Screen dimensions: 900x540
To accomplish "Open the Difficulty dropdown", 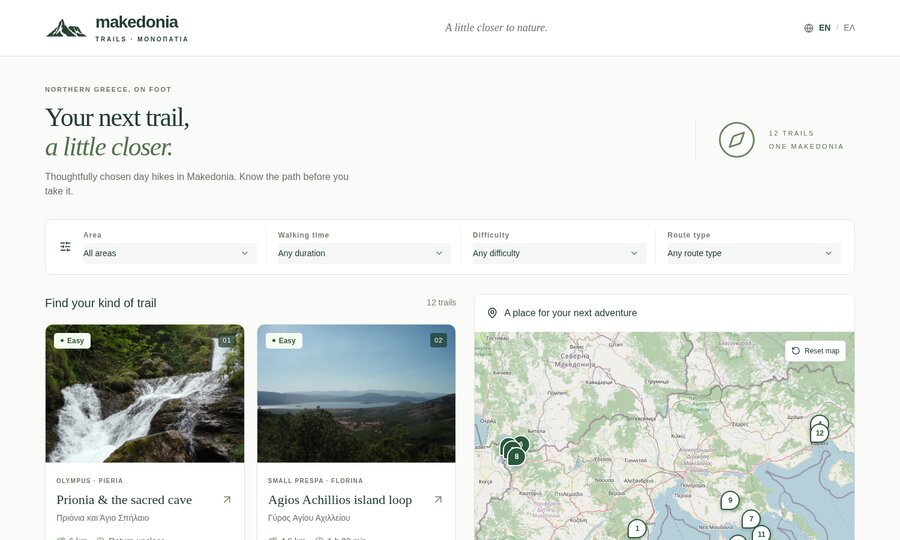I will 558,253.
